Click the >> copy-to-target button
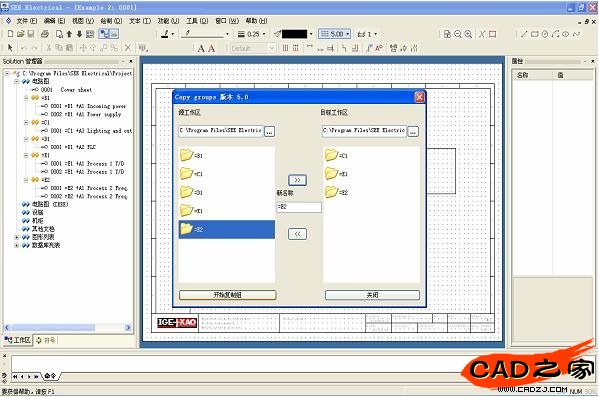Viewport: 599px width, 397px height. tap(297, 180)
